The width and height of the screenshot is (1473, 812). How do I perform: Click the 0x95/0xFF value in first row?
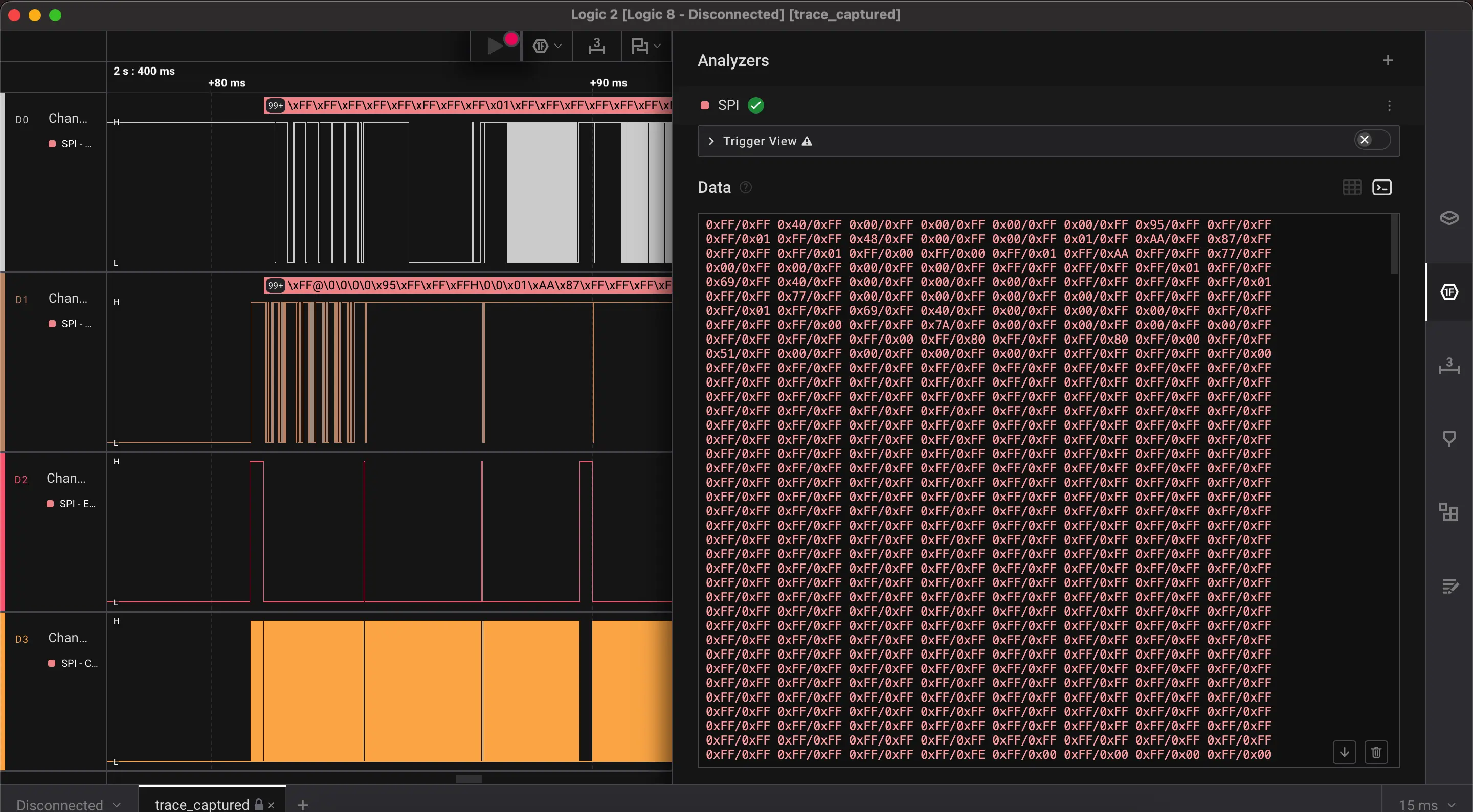(x=1167, y=224)
